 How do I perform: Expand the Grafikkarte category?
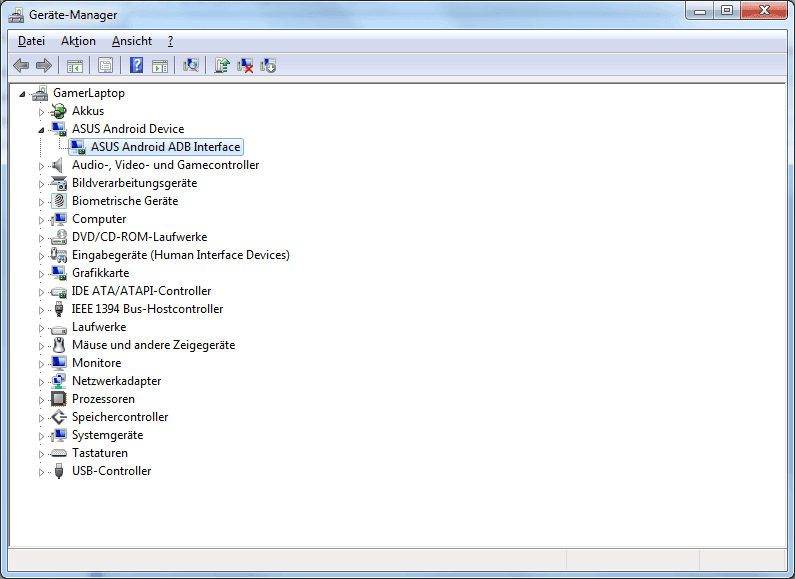(x=41, y=274)
